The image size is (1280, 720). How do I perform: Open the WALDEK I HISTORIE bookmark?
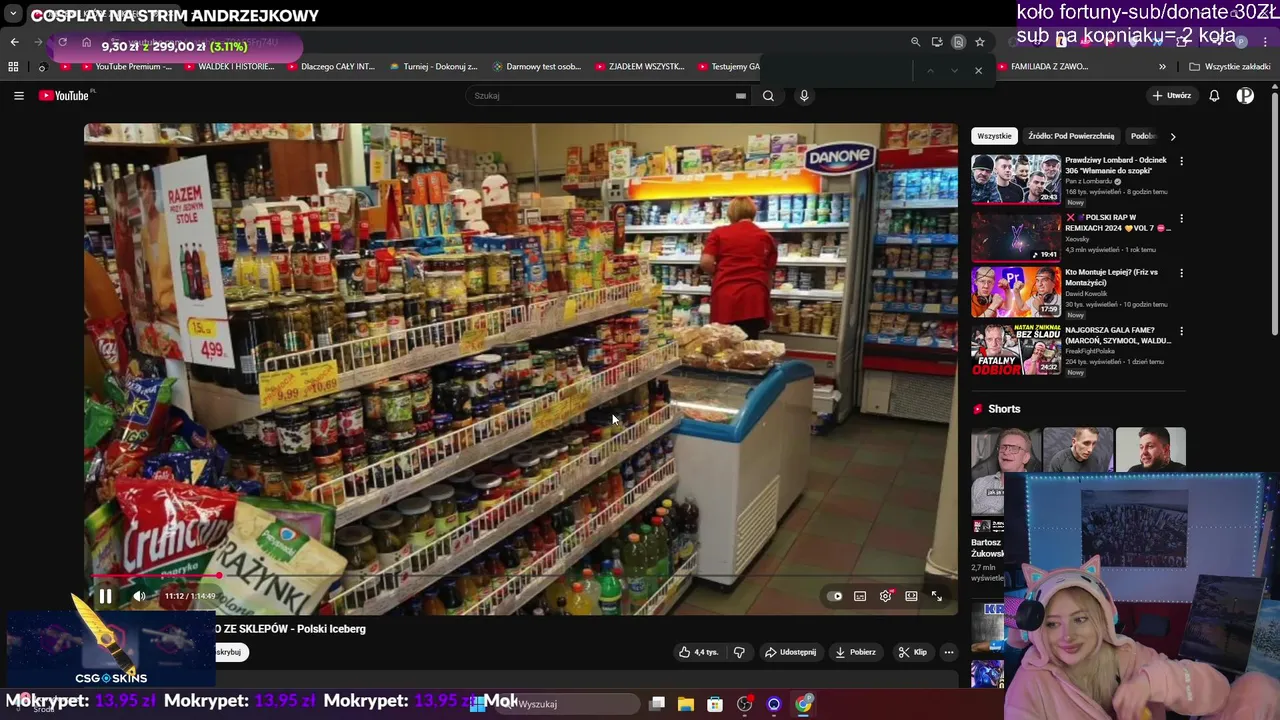(x=228, y=67)
